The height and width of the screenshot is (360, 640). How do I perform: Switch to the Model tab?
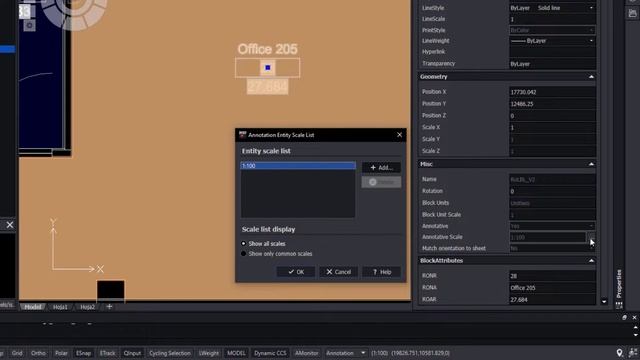[33, 307]
